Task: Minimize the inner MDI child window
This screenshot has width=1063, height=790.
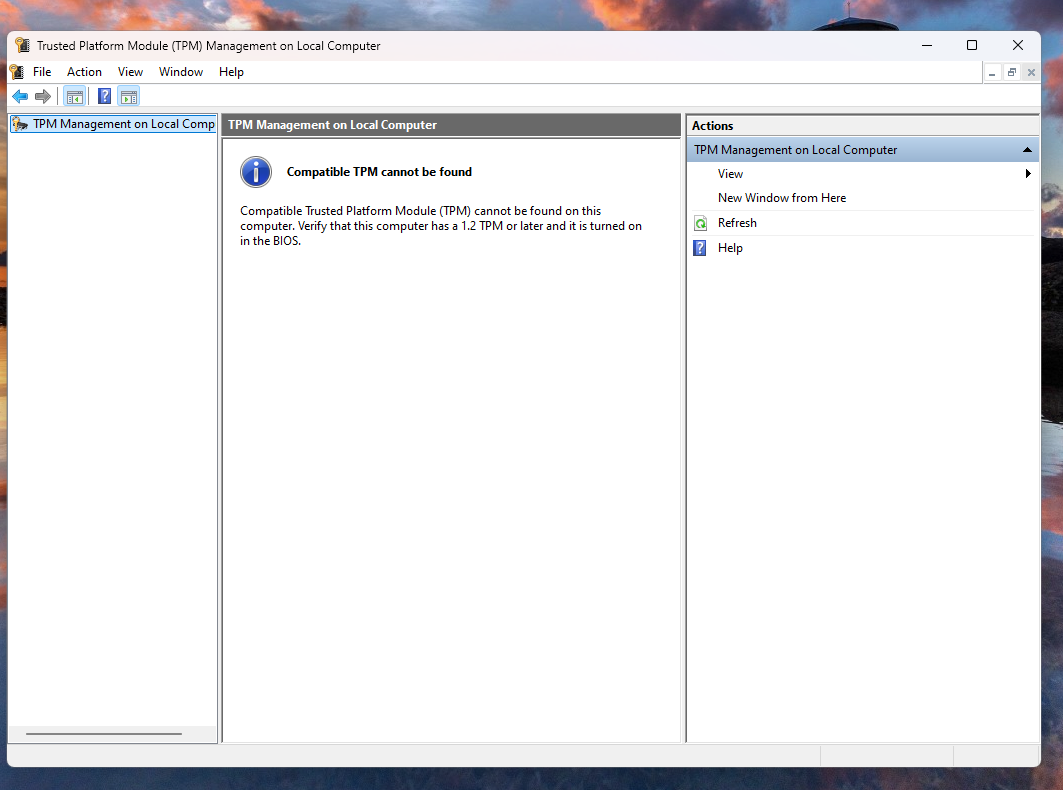Action: [x=992, y=73]
